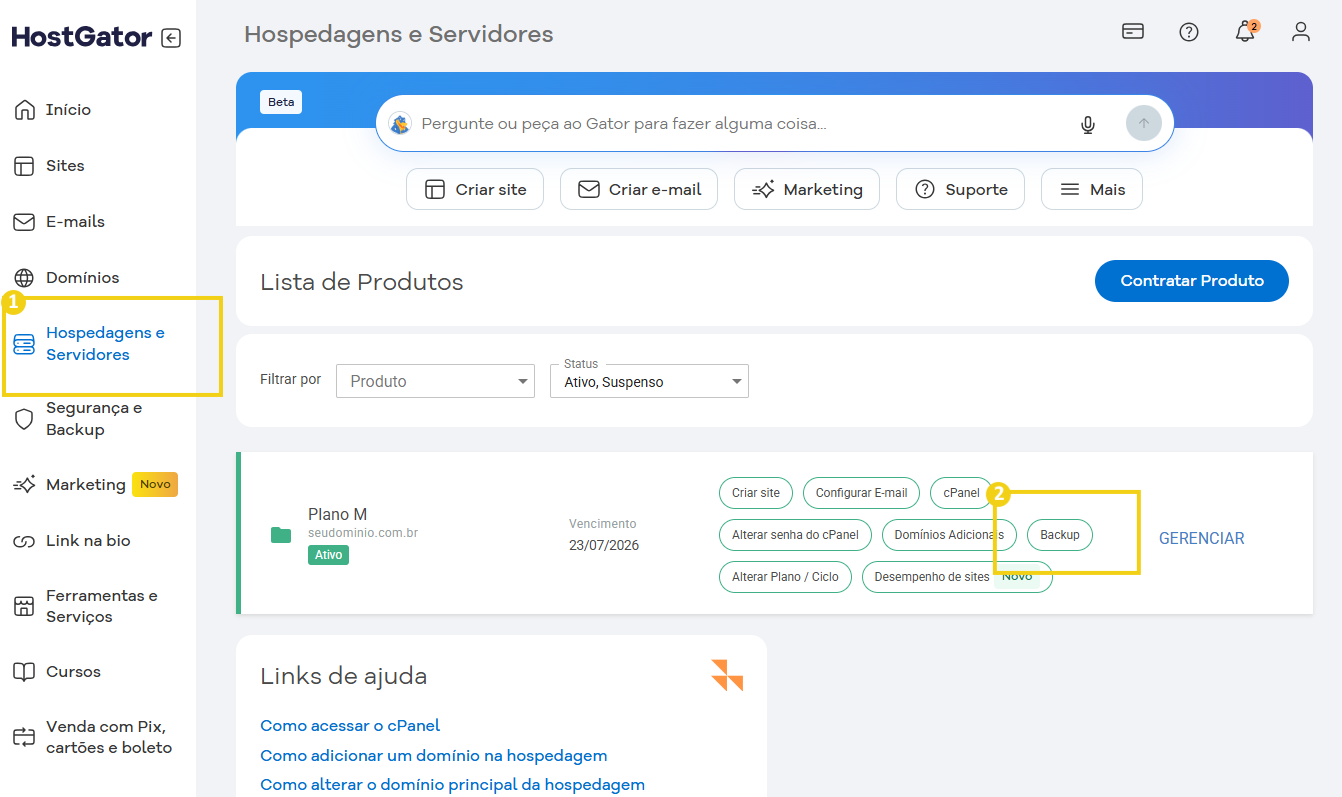
Task: Open link Como alterar o domínio principal
Action: [x=452, y=785]
